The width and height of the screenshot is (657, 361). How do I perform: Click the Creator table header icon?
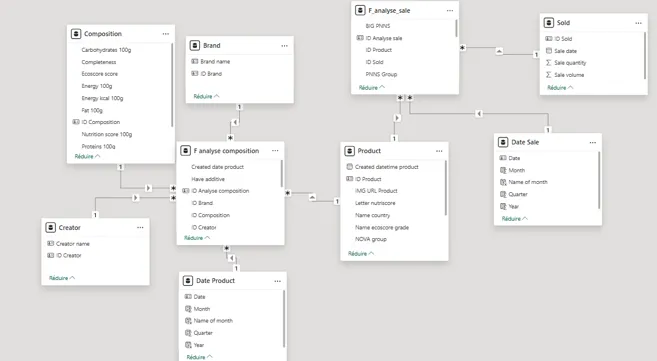pos(51,227)
